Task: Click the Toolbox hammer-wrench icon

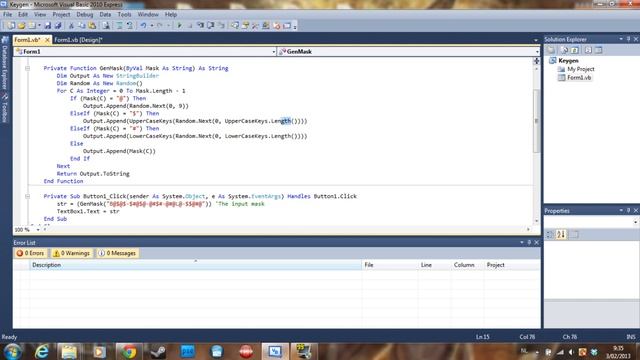Action: pos(256,26)
